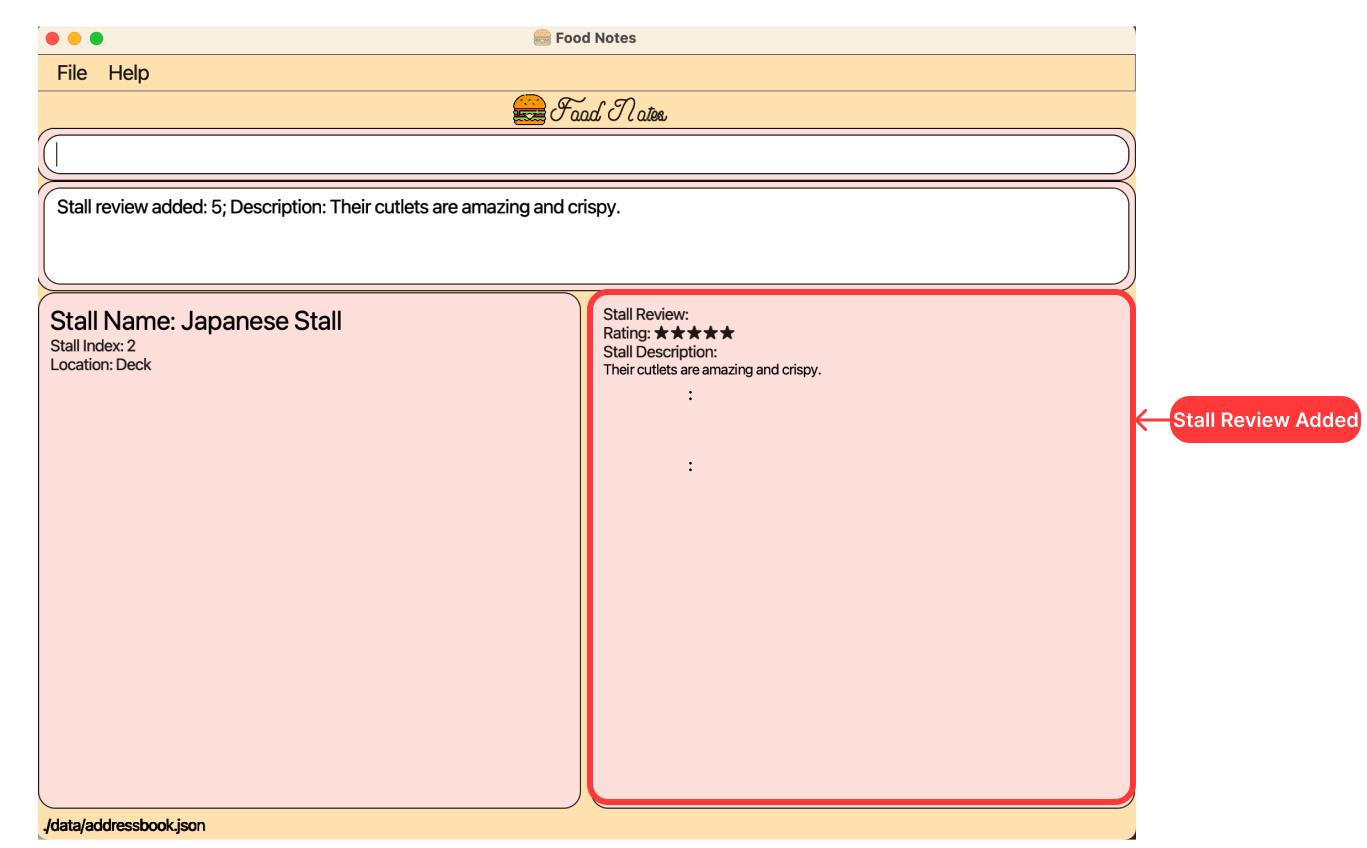Click the 'Rating:' label text
Screen dimensions: 1367x848
(x=627, y=333)
